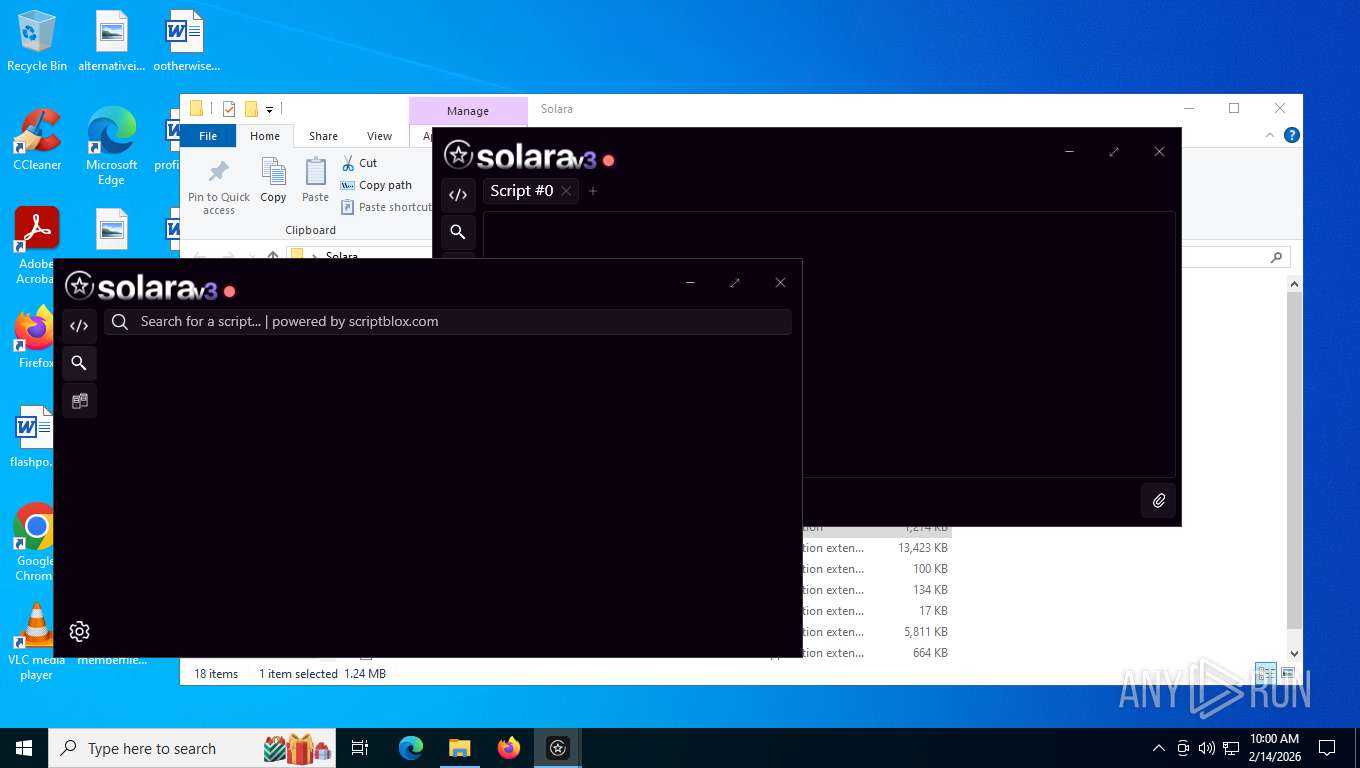The image size is (1360, 768).
Task: Click the script editor area in back Solara
Action: click(829, 344)
